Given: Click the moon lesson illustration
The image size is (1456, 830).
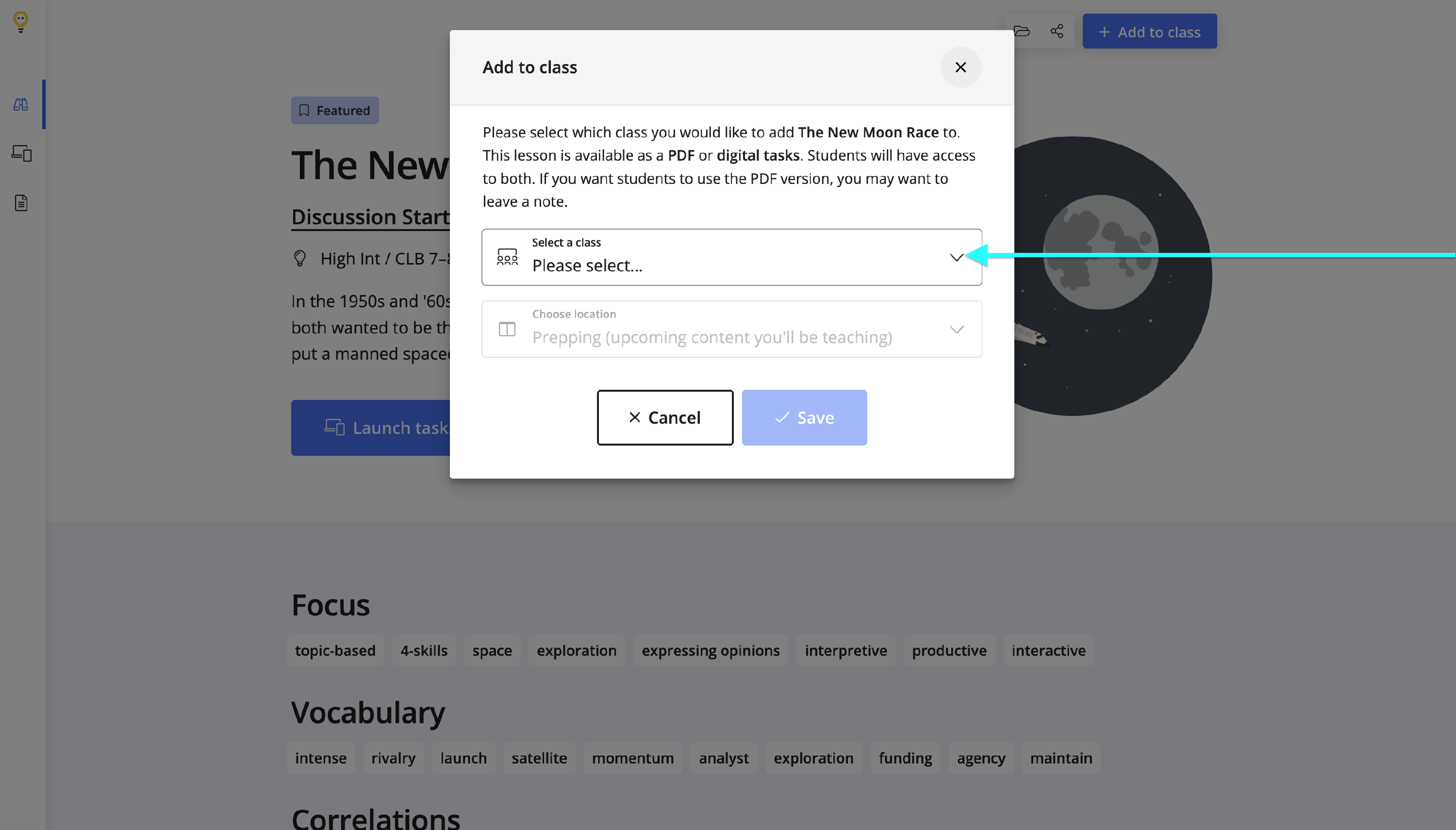Looking at the screenshot, I should pyautogui.click(x=1111, y=274).
